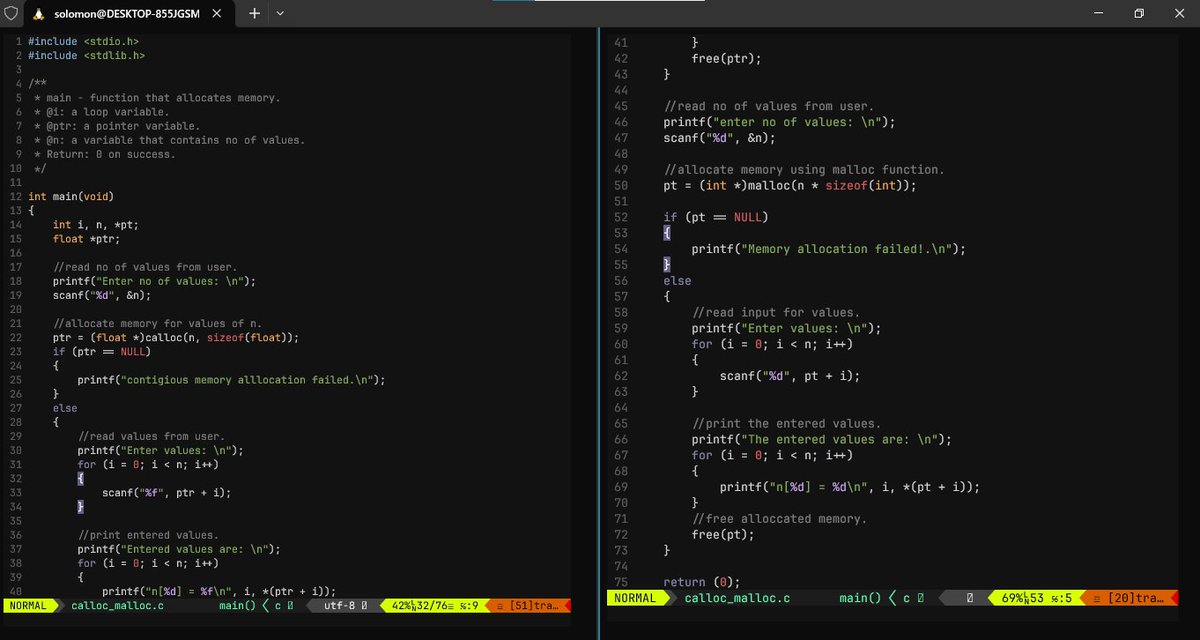Click 69% 53 position segment in right pane

(x=1037, y=598)
